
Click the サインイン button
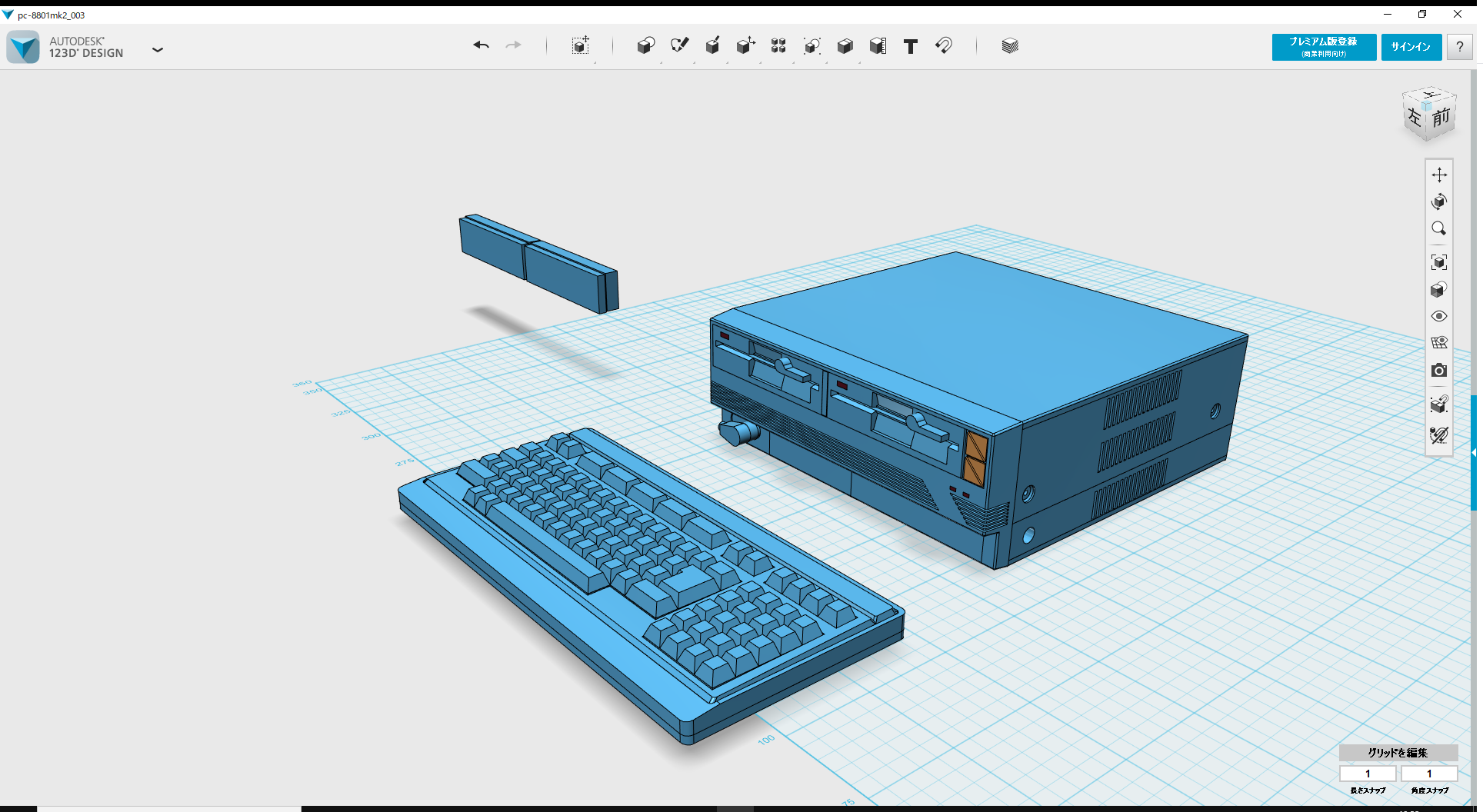(1411, 46)
